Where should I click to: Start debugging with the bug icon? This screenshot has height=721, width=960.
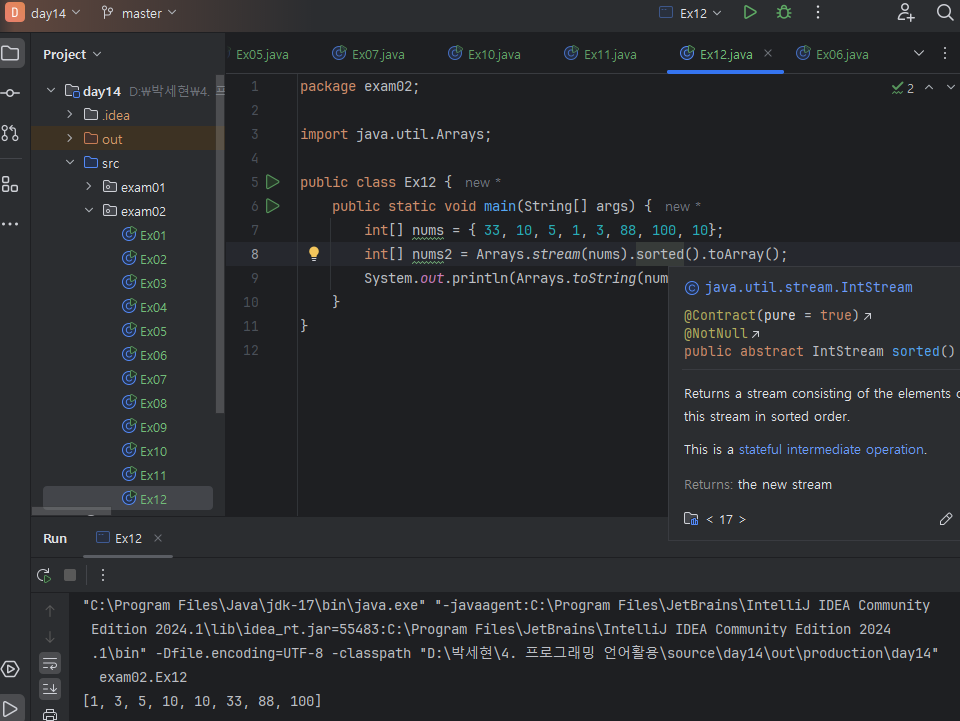point(784,13)
